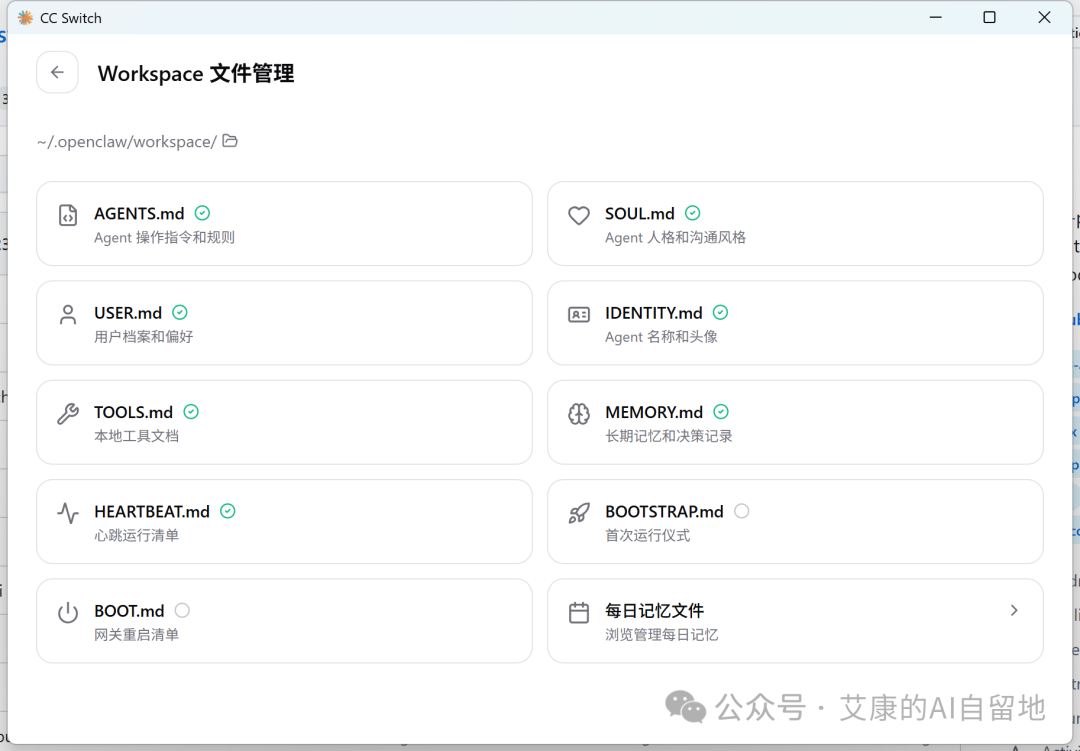This screenshot has width=1080, height=751.
Task: Click the TOOLS.md wrench icon
Action: 68,414
